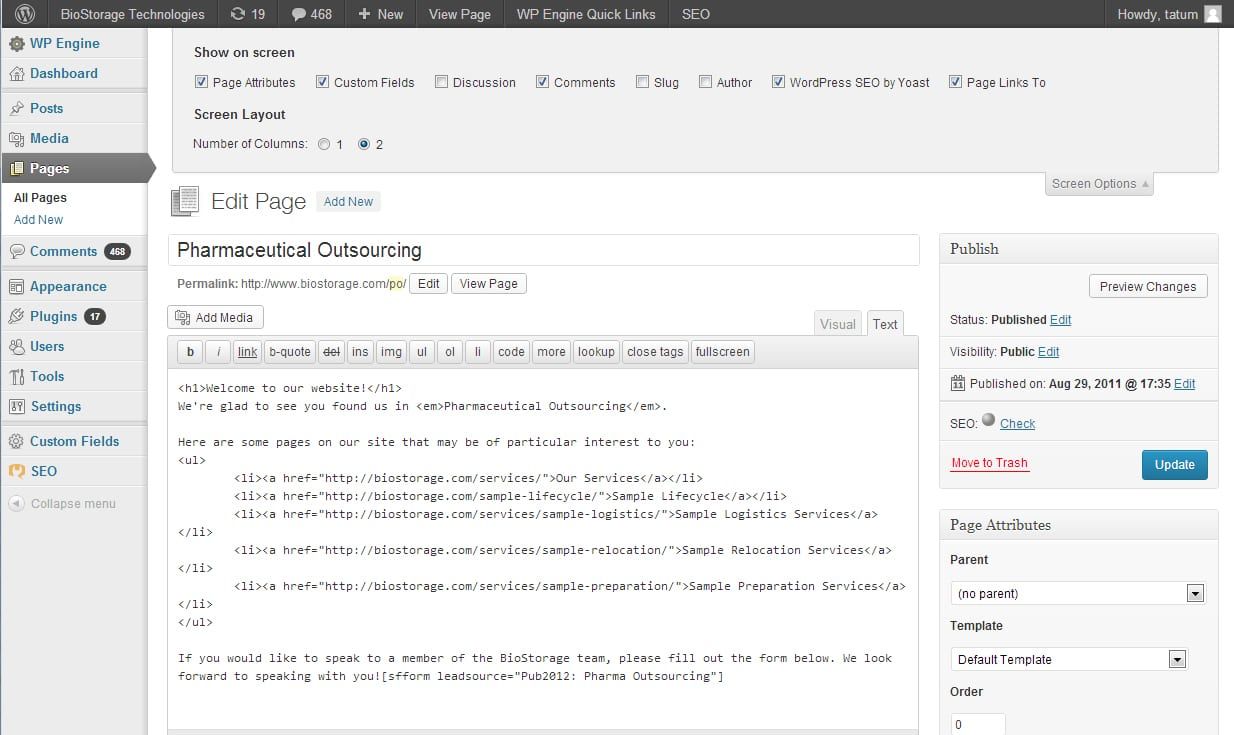Enable the Discussion checkbox
This screenshot has height=735, width=1234.
point(441,82)
